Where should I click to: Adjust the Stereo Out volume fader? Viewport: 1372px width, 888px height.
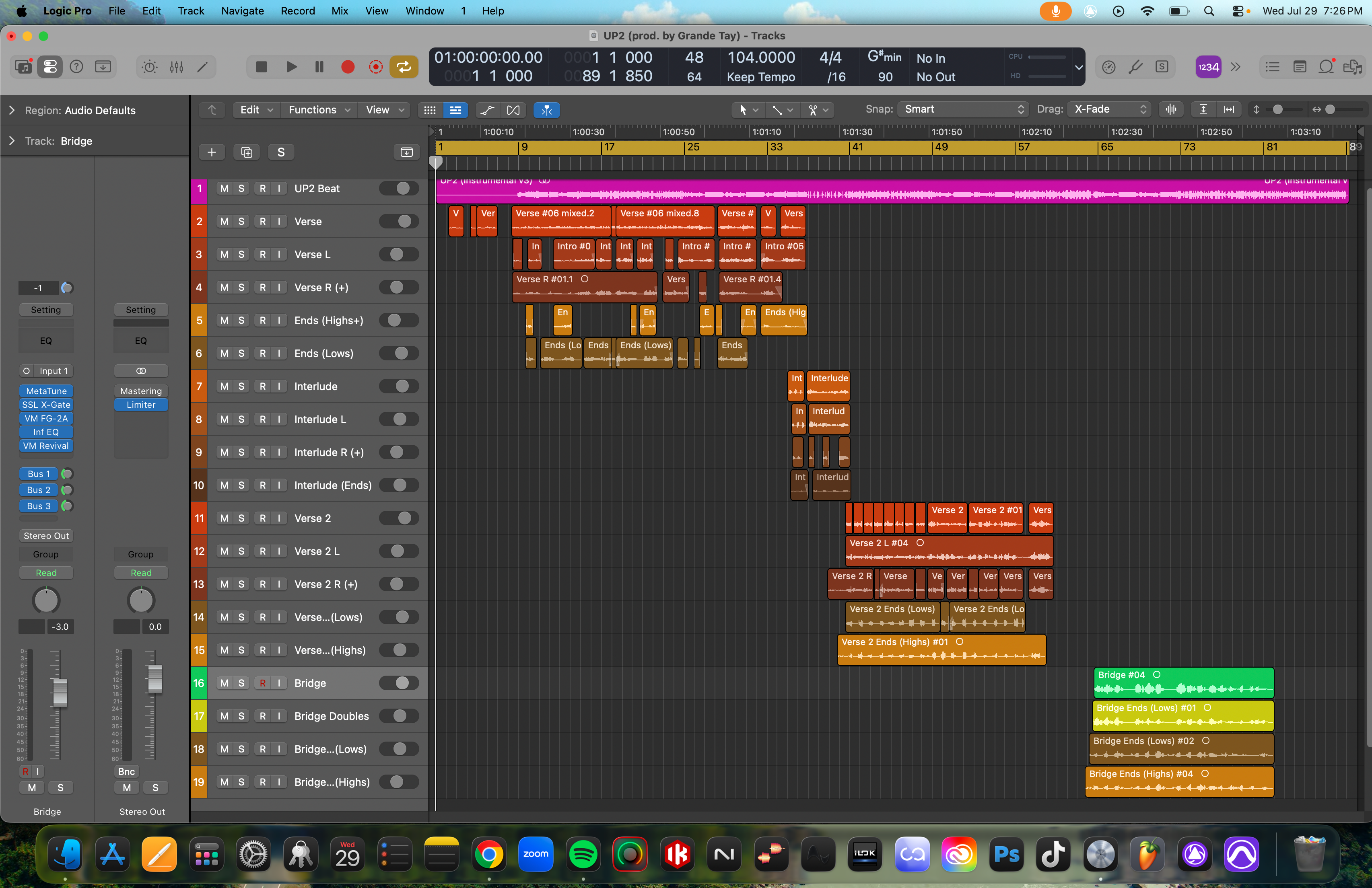click(155, 679)
